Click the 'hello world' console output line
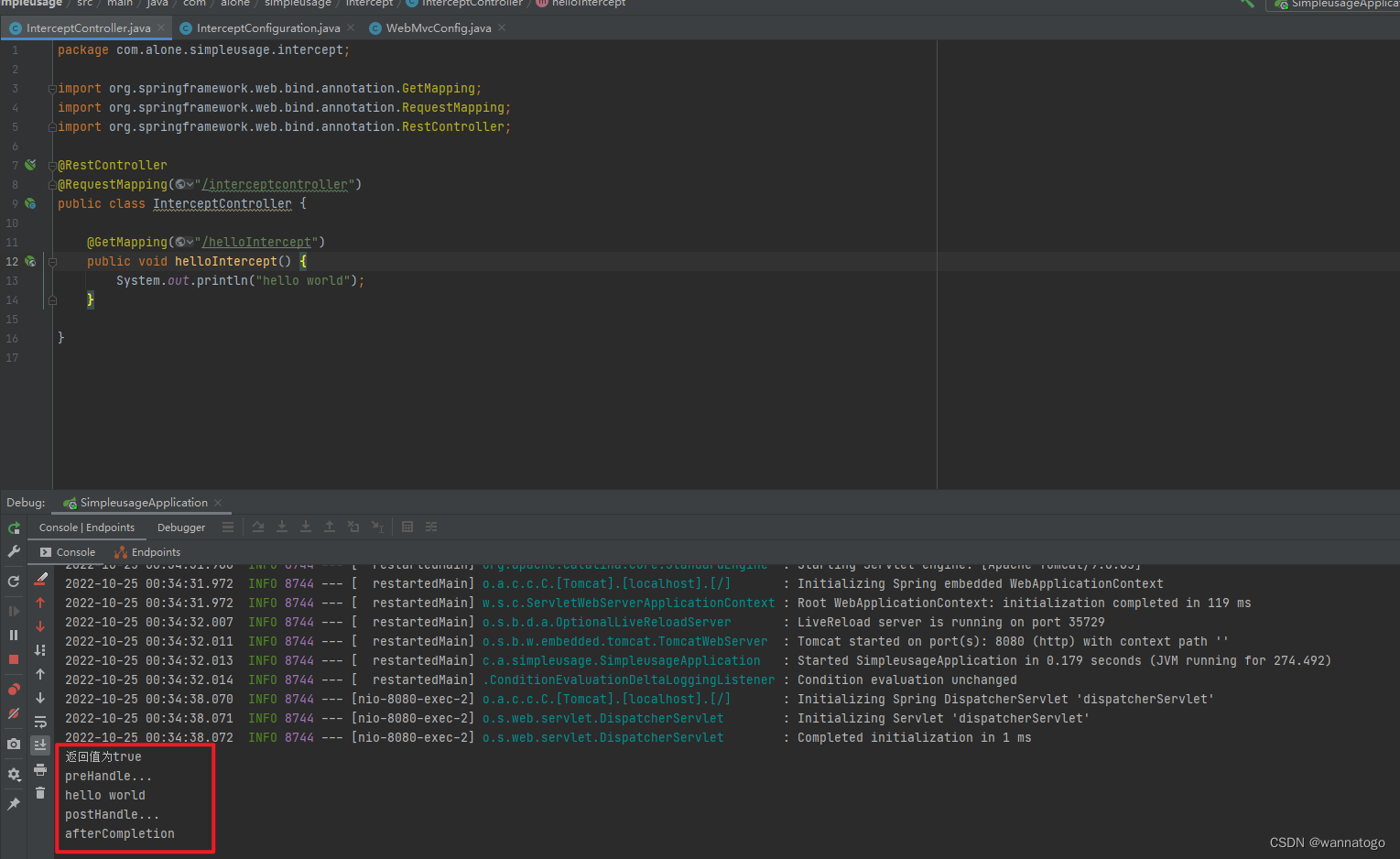Viewport: 1400px width, 859px height. [105, 795]
